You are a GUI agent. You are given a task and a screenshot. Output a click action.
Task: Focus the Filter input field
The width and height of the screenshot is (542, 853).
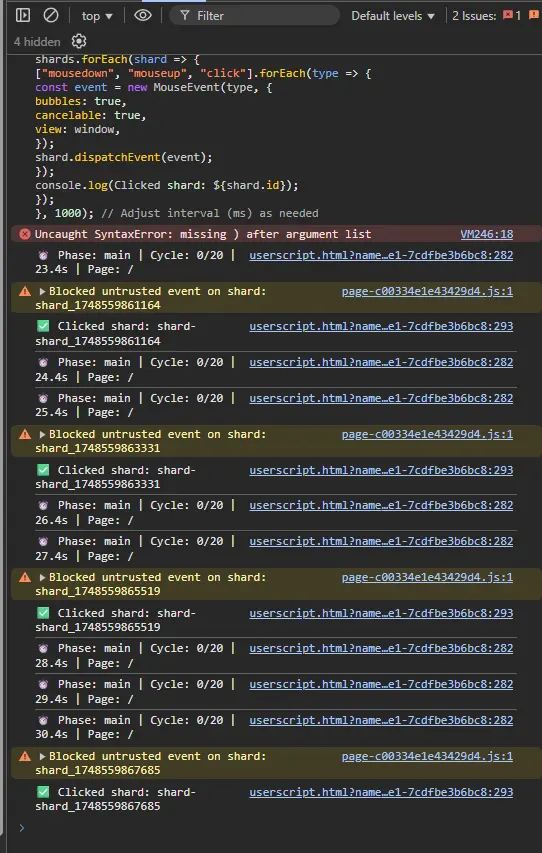tap(255, 16)
